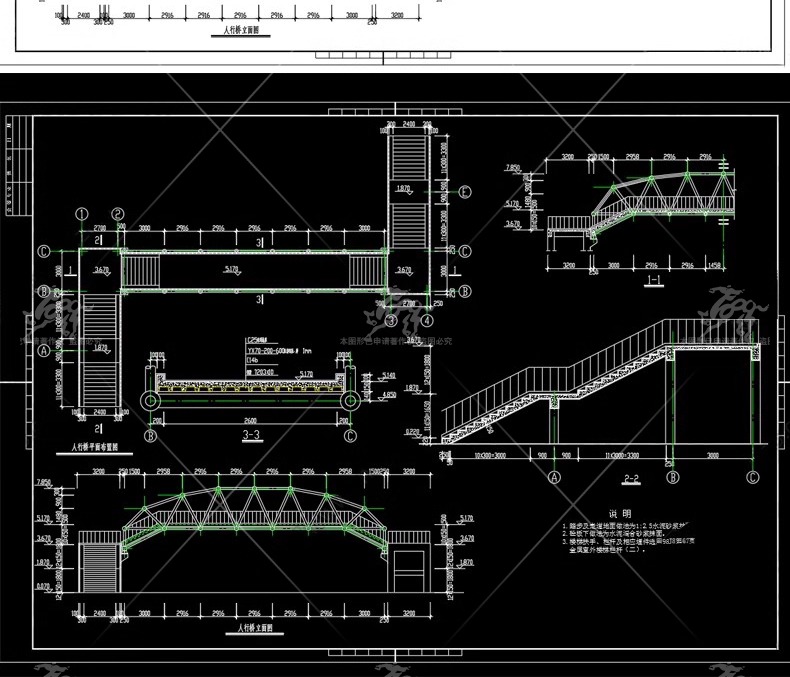Image resolution: width=790 pixels, height=677 pixels.
Task: Click axis bubble A left of plan
Action: click(x=44, y=351)
